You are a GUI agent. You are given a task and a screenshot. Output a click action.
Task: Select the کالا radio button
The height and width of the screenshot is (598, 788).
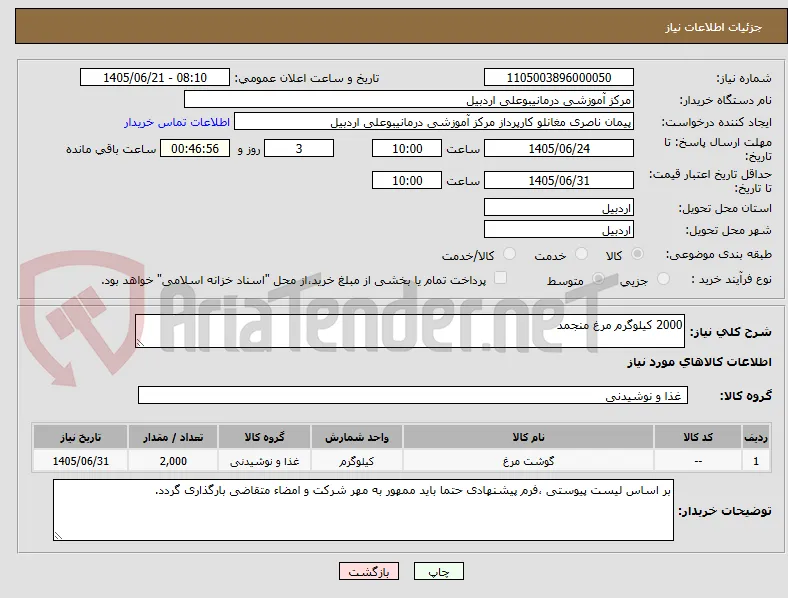pyautogui.click(x=637, y=254)
